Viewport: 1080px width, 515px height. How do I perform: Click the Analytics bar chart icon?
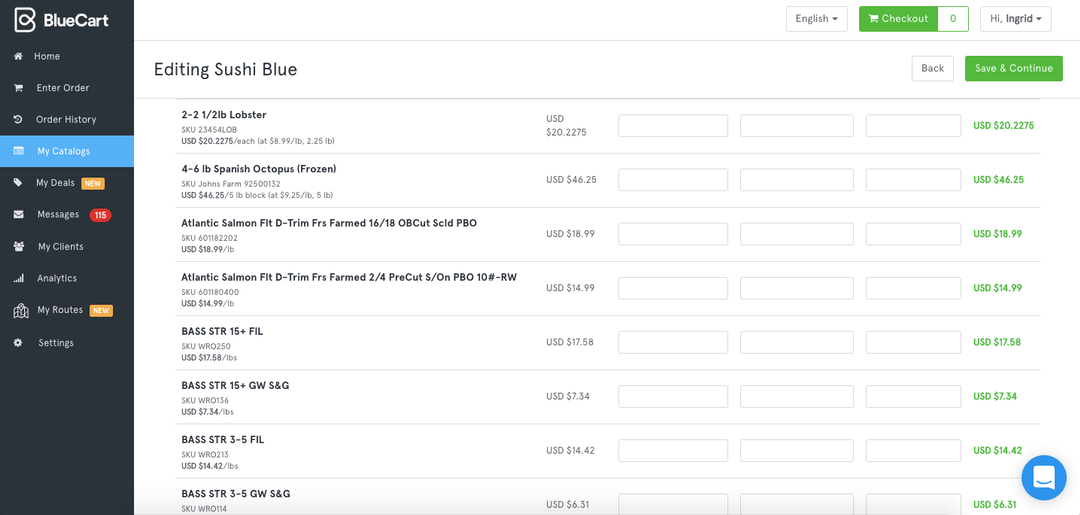pos(19,279)
